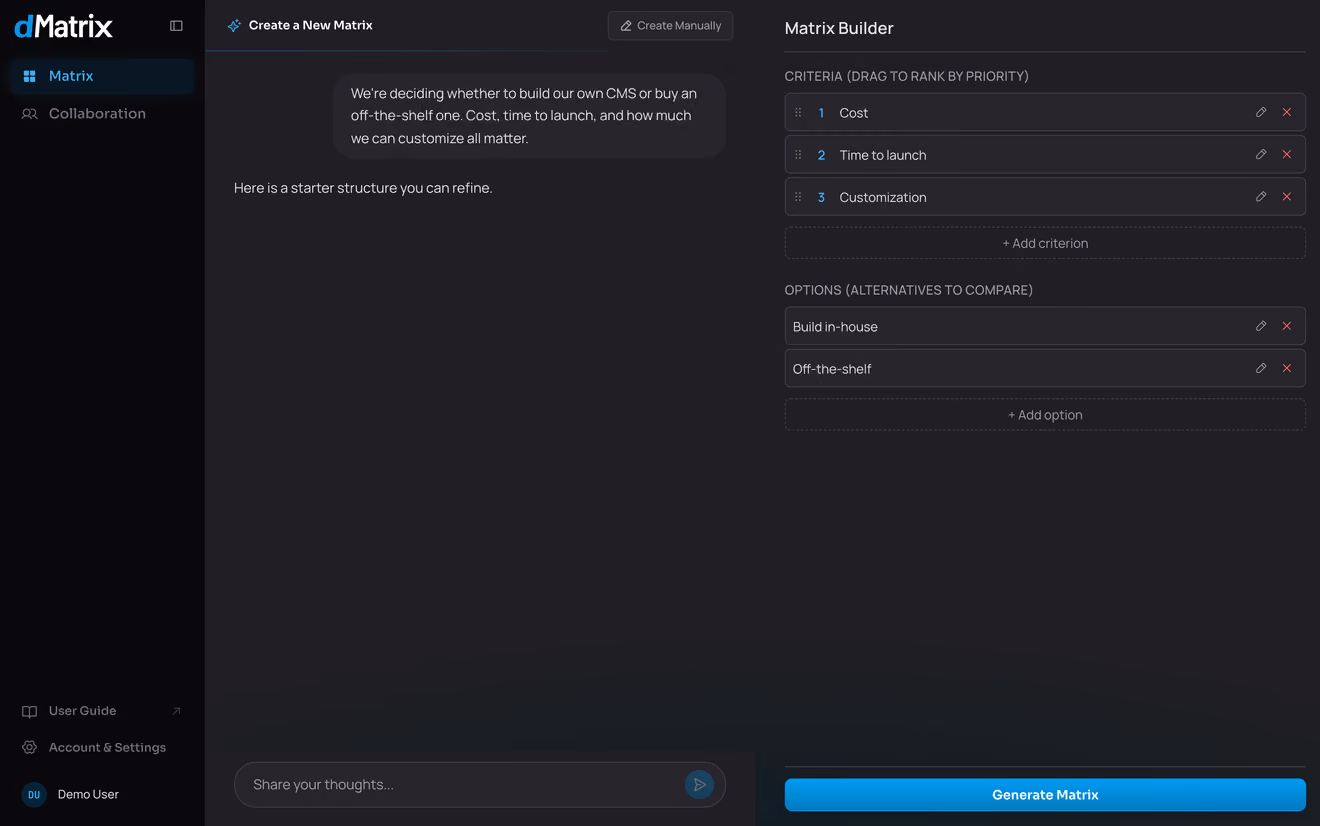Remove the Build in-house option
The width and height of the screenshot is (1320, 826).
click(x=1287, y=326)
